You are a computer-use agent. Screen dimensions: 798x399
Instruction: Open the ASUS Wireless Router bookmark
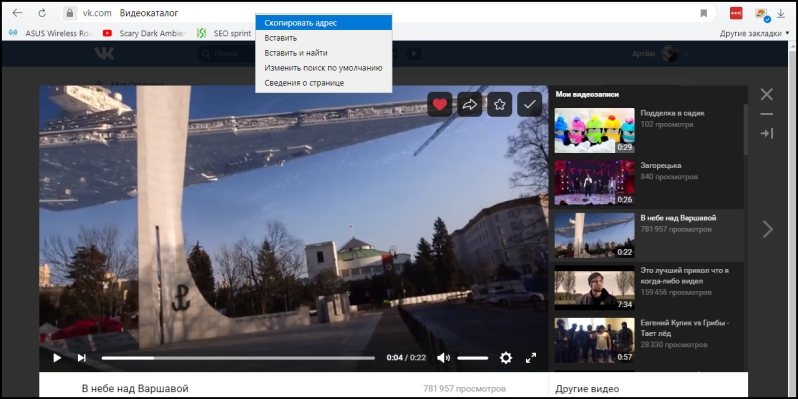[50, 33]
